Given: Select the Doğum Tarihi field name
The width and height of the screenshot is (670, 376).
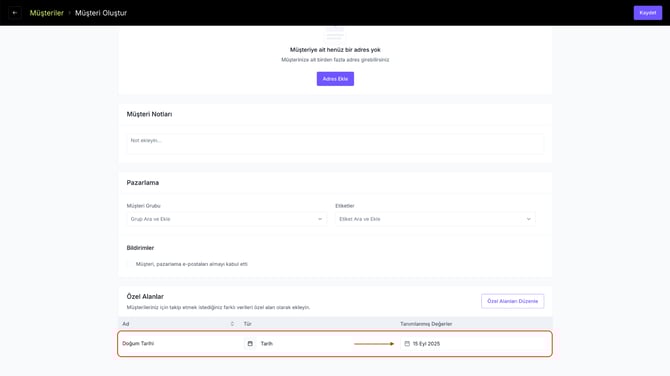Looking at the screenshot, I should [138, 344].
